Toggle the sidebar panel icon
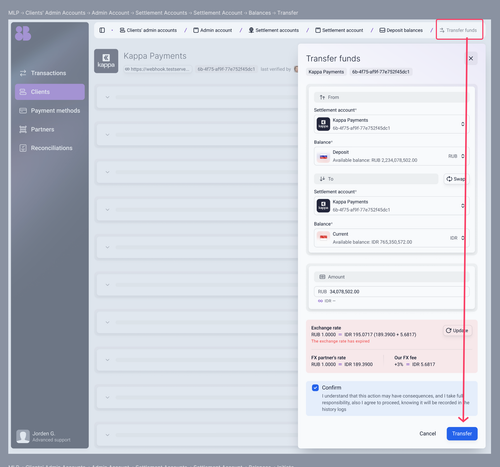Image resolution: width=500 pixels, height=467 pixels. pos(102,30)
